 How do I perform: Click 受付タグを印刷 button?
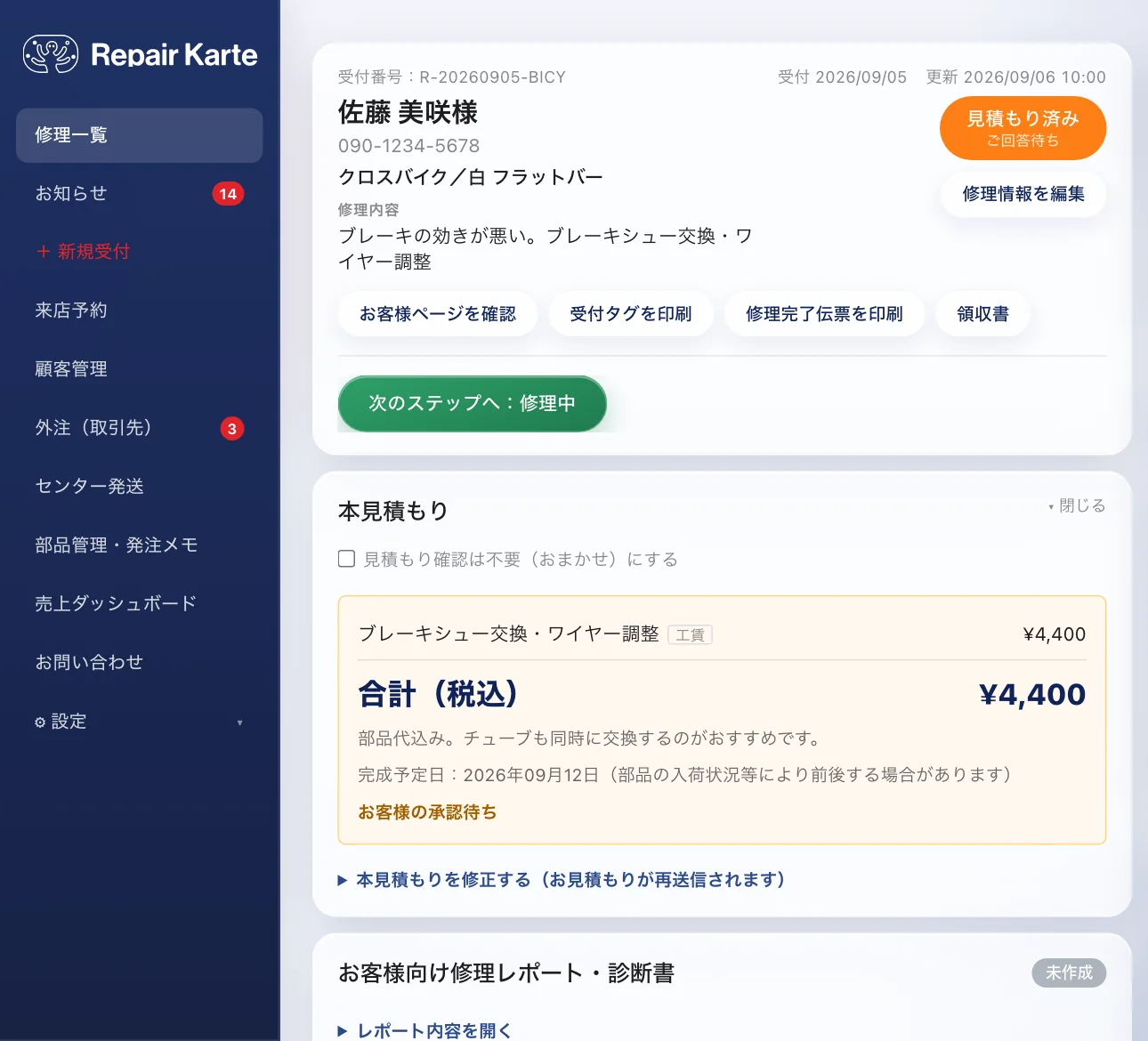[631, 314]
